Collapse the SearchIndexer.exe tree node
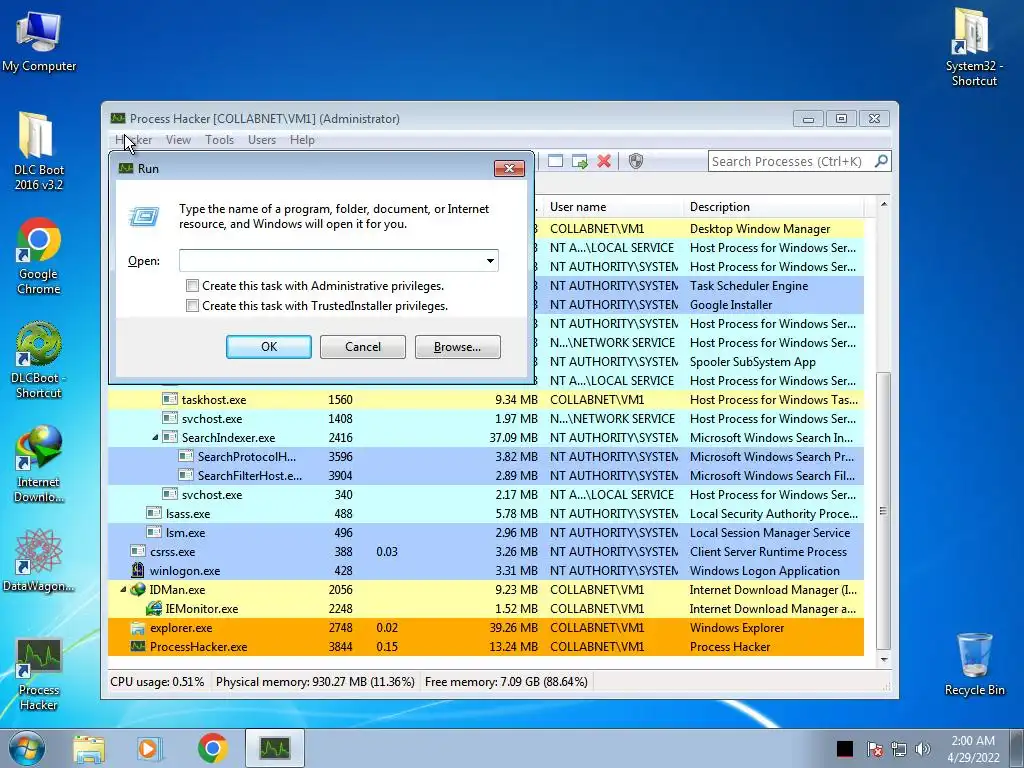This screenshot has width=1024, height=768. coord(155,438)
